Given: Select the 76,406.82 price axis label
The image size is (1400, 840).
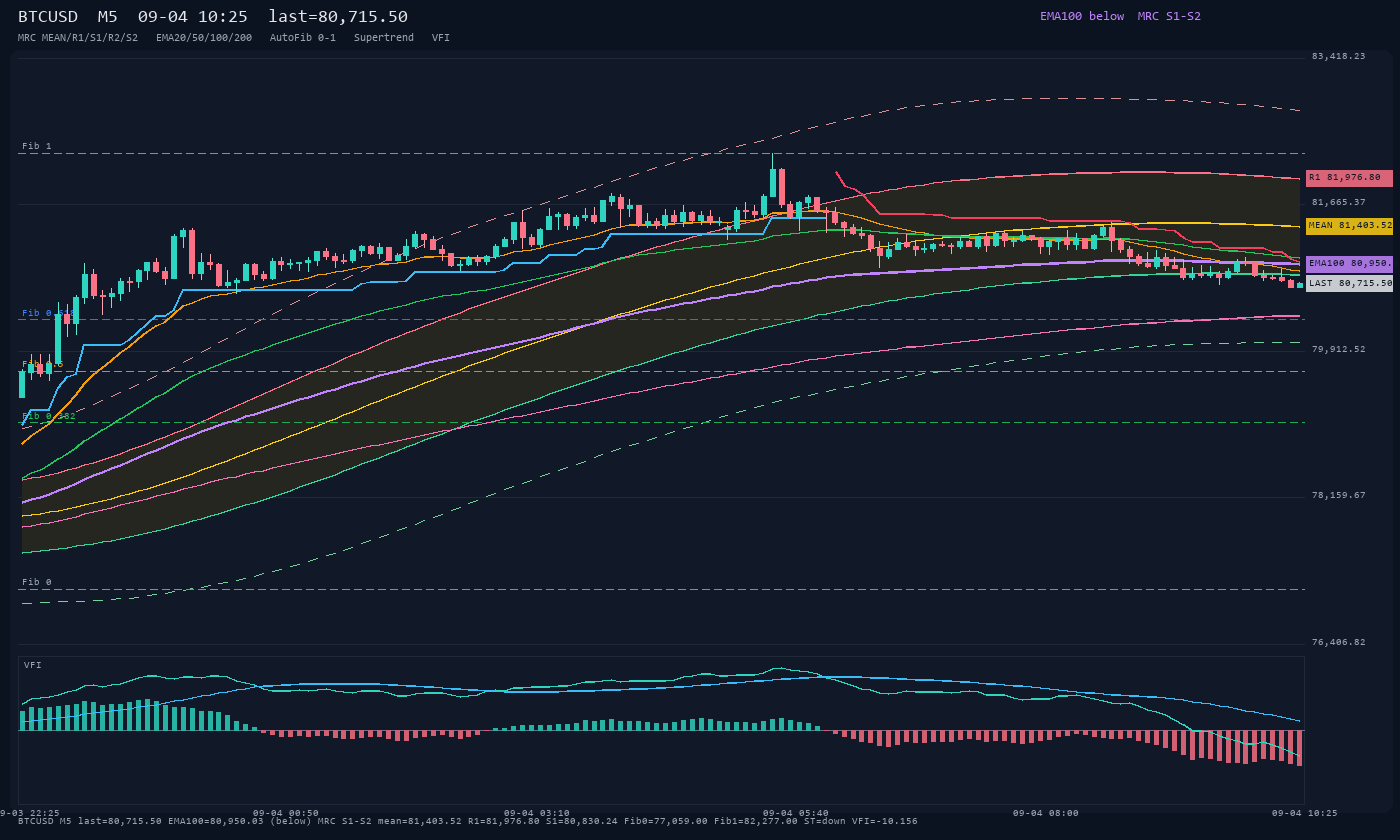Looking at the screenshot, I should [1338, 643].
